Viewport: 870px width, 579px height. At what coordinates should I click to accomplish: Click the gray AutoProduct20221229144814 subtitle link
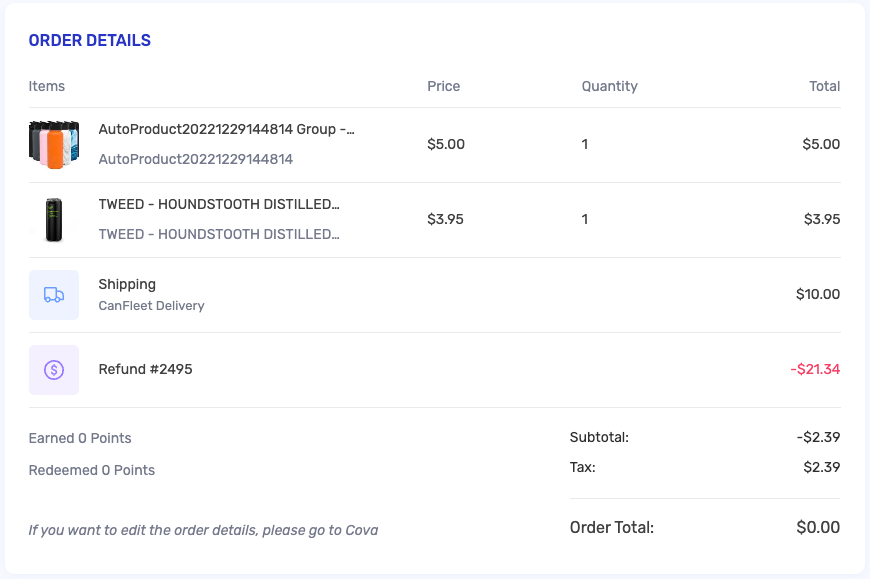196,159
